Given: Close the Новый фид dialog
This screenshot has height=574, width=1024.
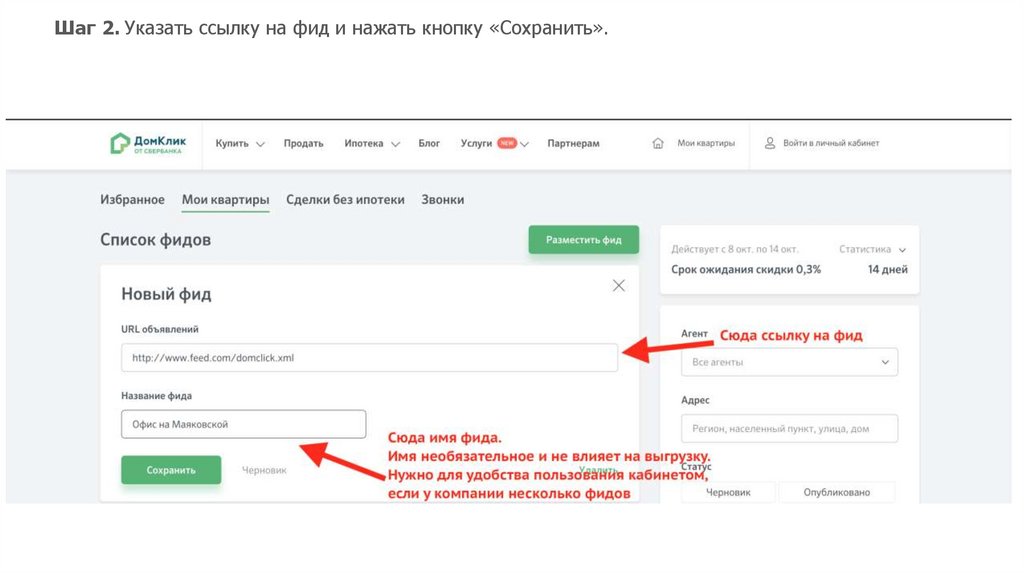Looking at the screenshot, I should 619,286.
